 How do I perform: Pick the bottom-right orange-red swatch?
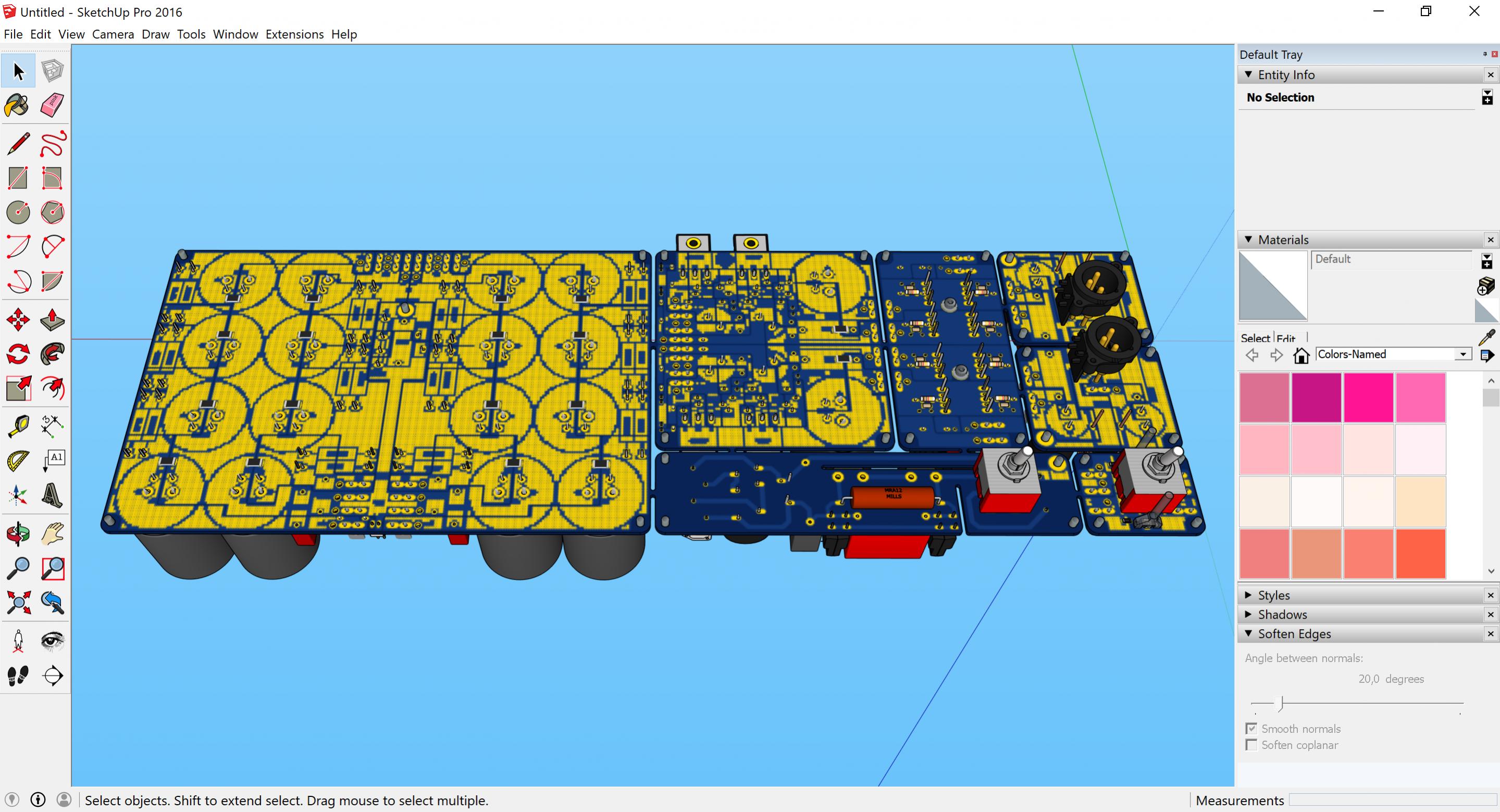(x=1420, y=554)
